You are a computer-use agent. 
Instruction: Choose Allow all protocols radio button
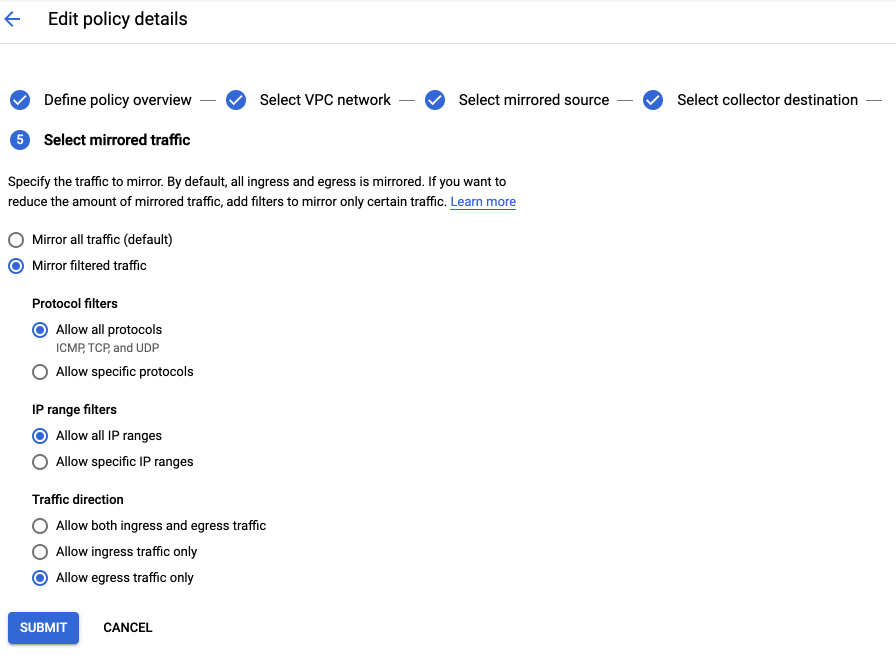40,330
